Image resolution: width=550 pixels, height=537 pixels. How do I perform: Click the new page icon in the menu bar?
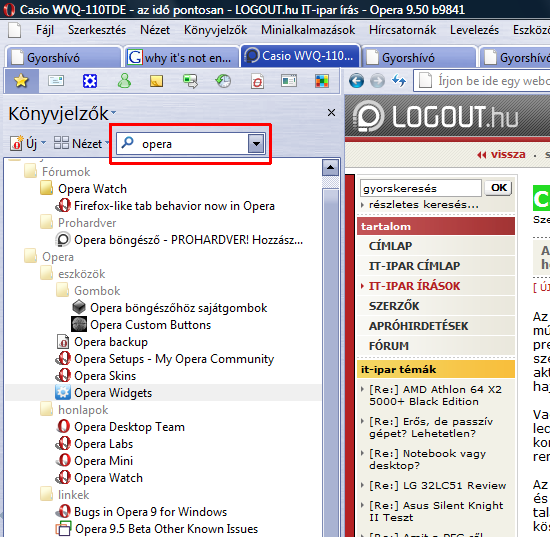[x=15, y=30]
